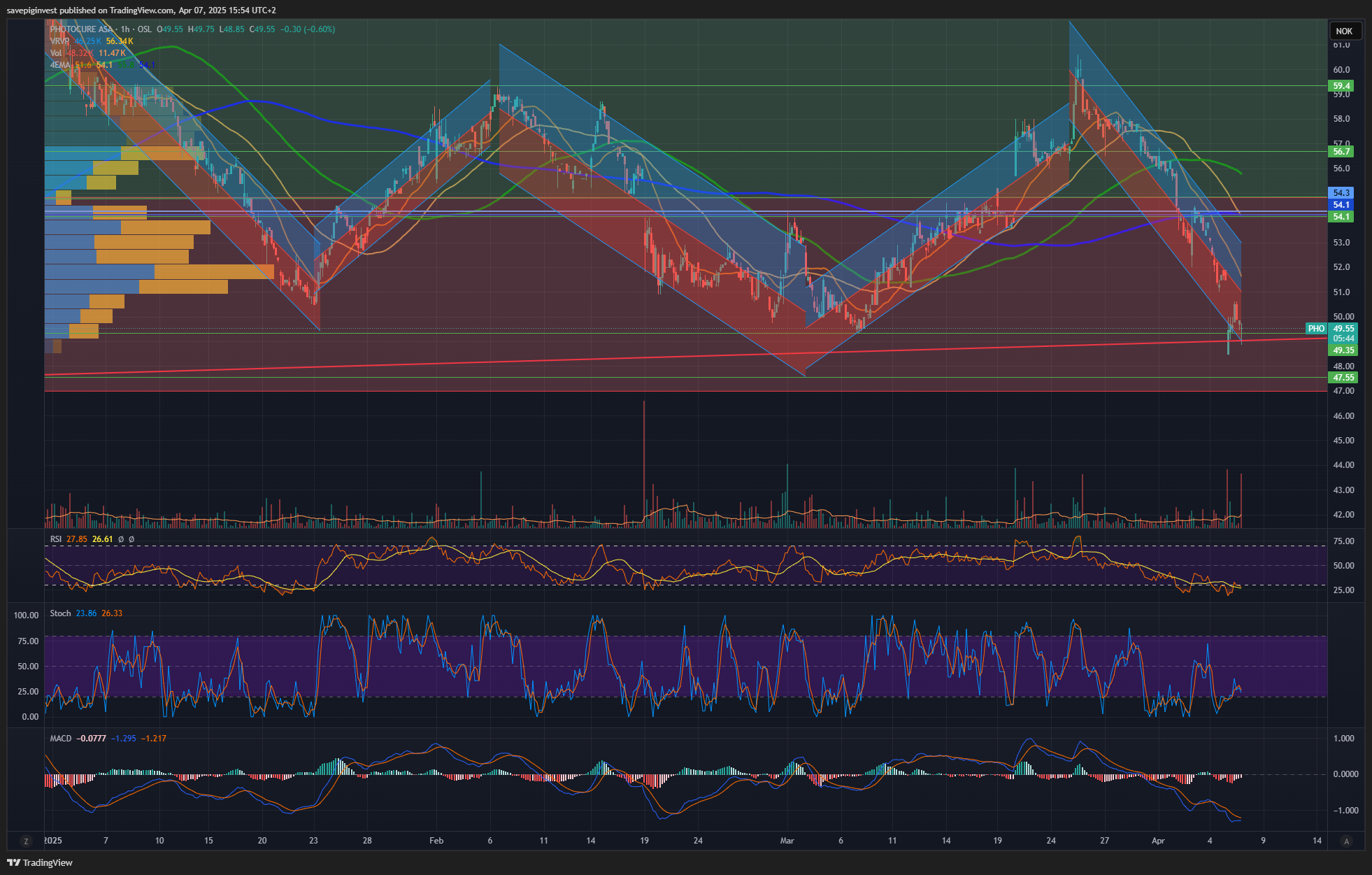Select the PHOTOCURE ASA symbol title
The image size is (1372, 875).
[81, 29]
